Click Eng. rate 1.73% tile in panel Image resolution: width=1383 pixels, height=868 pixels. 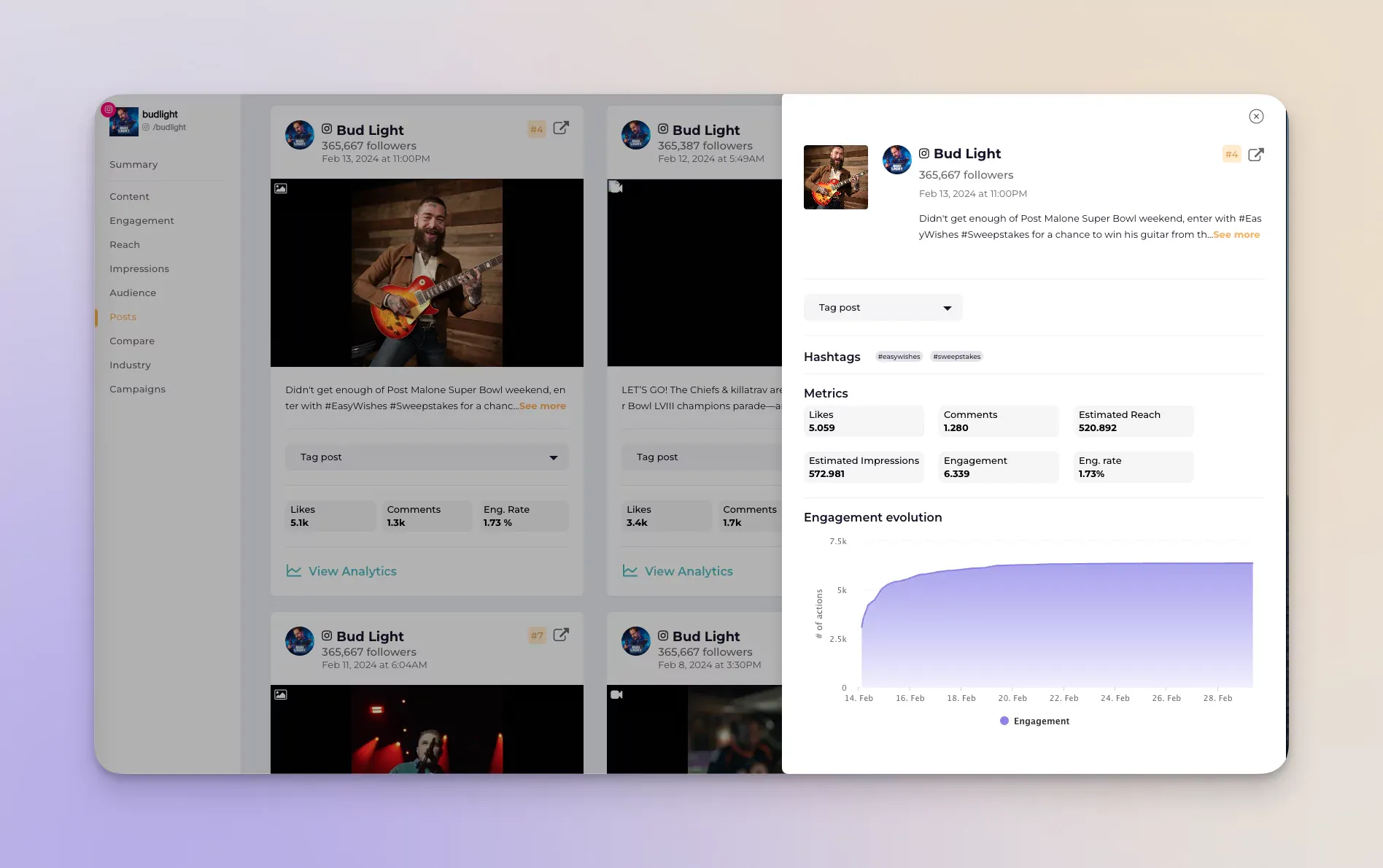point(1134,468)
